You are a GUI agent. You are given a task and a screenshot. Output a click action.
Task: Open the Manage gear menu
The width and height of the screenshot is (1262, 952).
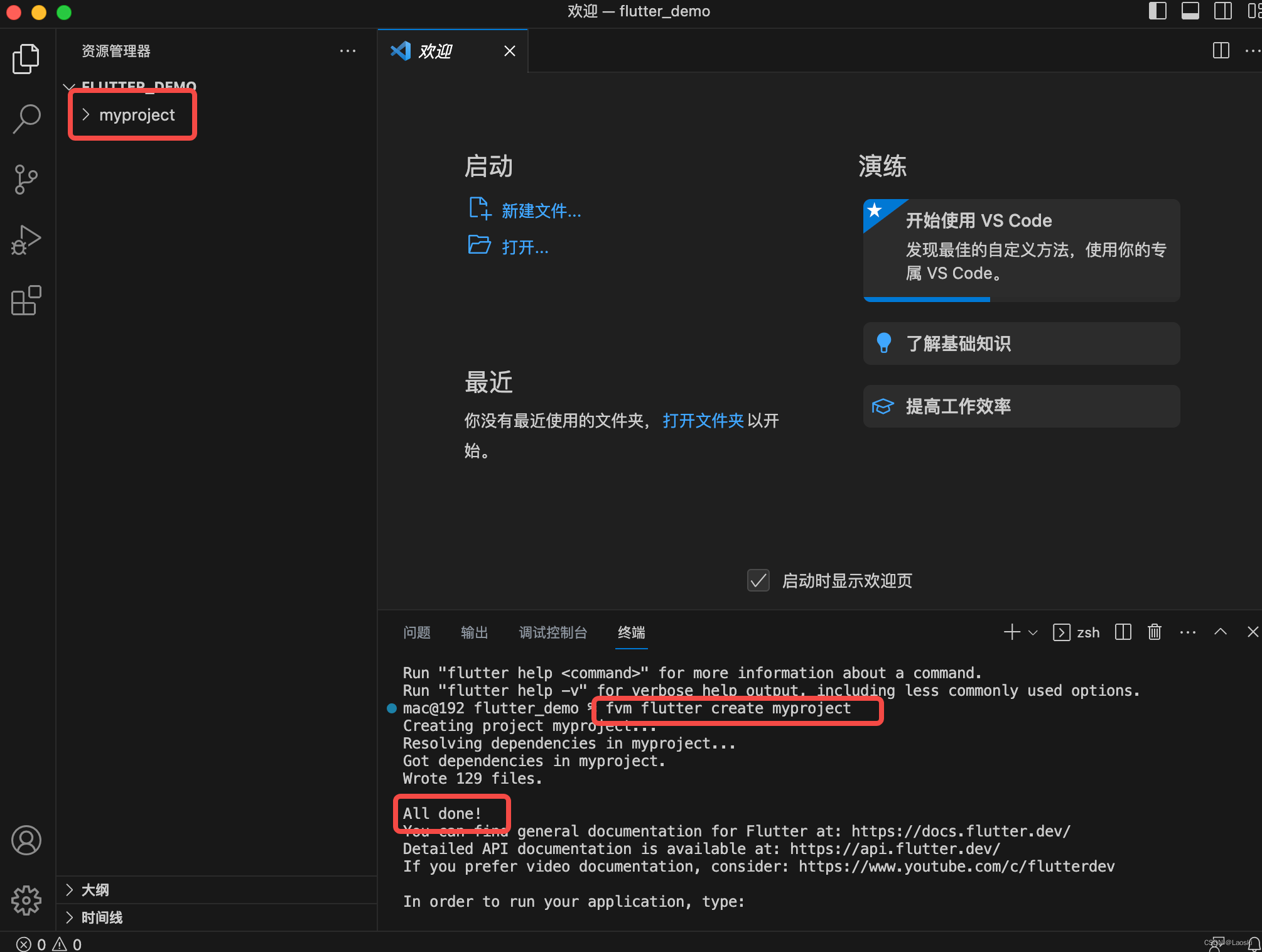tap(26, 901)
